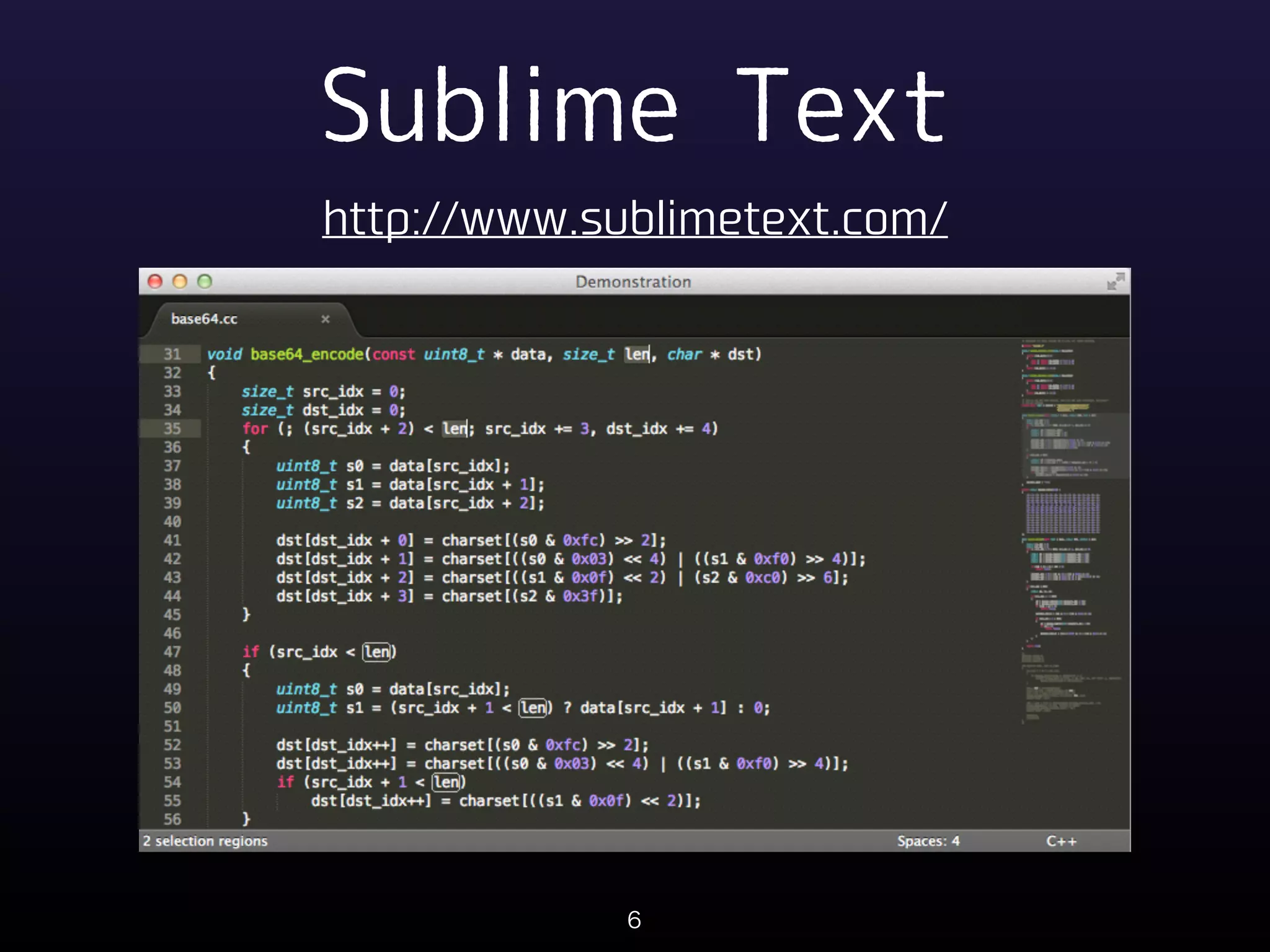Click line number 31 in gutter
This screenshot has width=1270, height=952.
point(172,354)
